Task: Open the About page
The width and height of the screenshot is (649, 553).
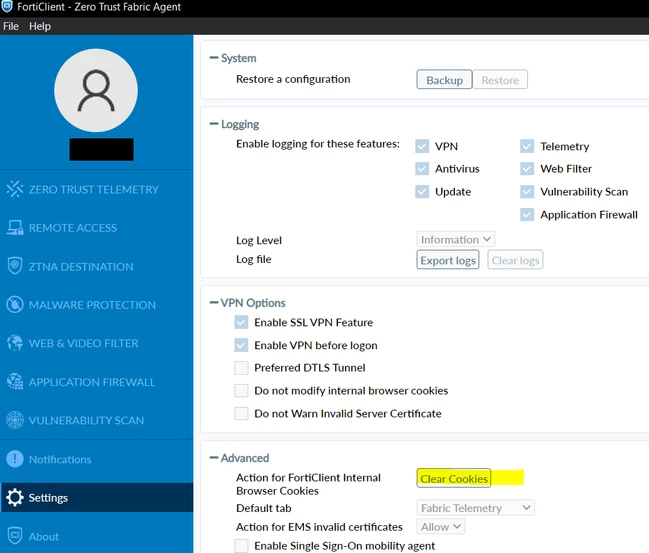Action: click(96, 536)
